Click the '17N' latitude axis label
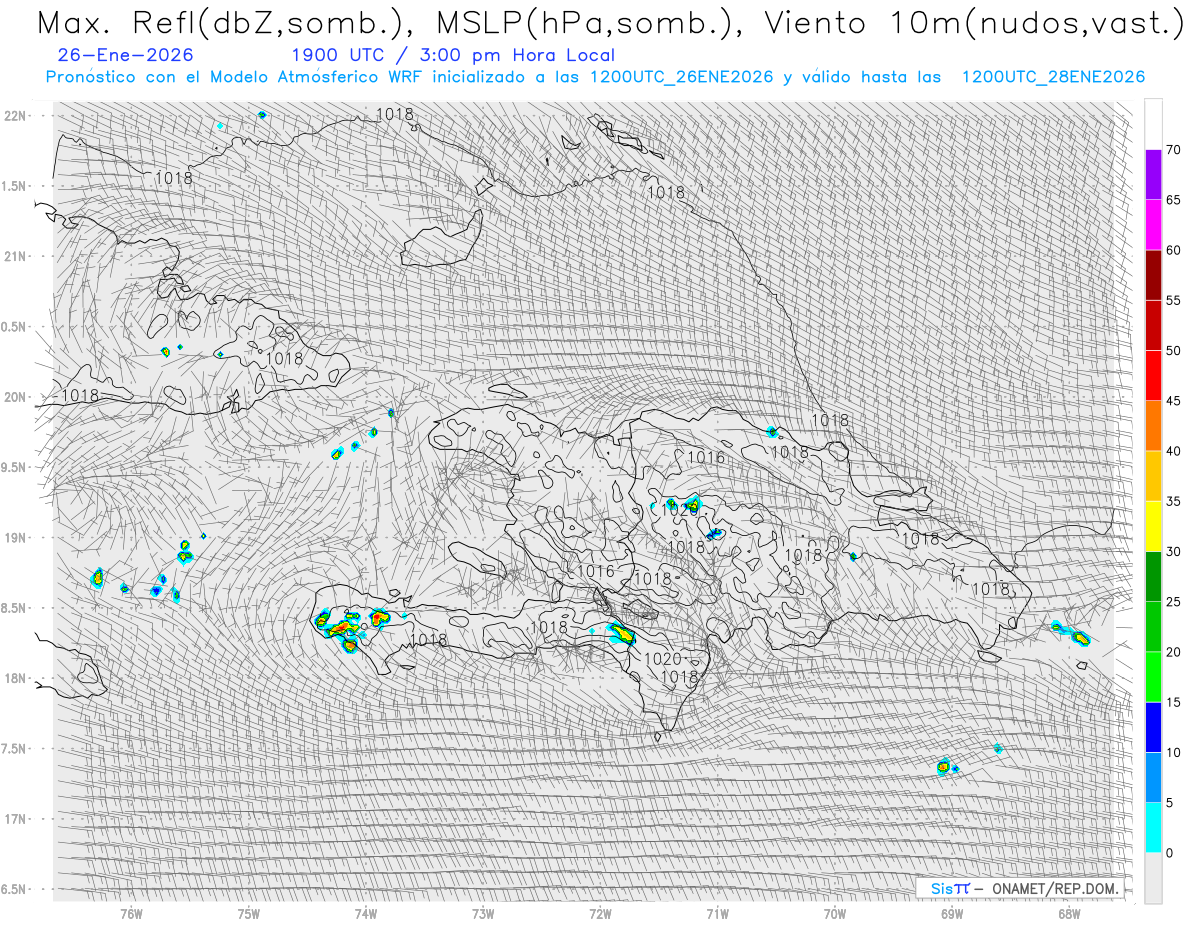Viewport: 1200px width, 927px height. [x=16, y=819]
